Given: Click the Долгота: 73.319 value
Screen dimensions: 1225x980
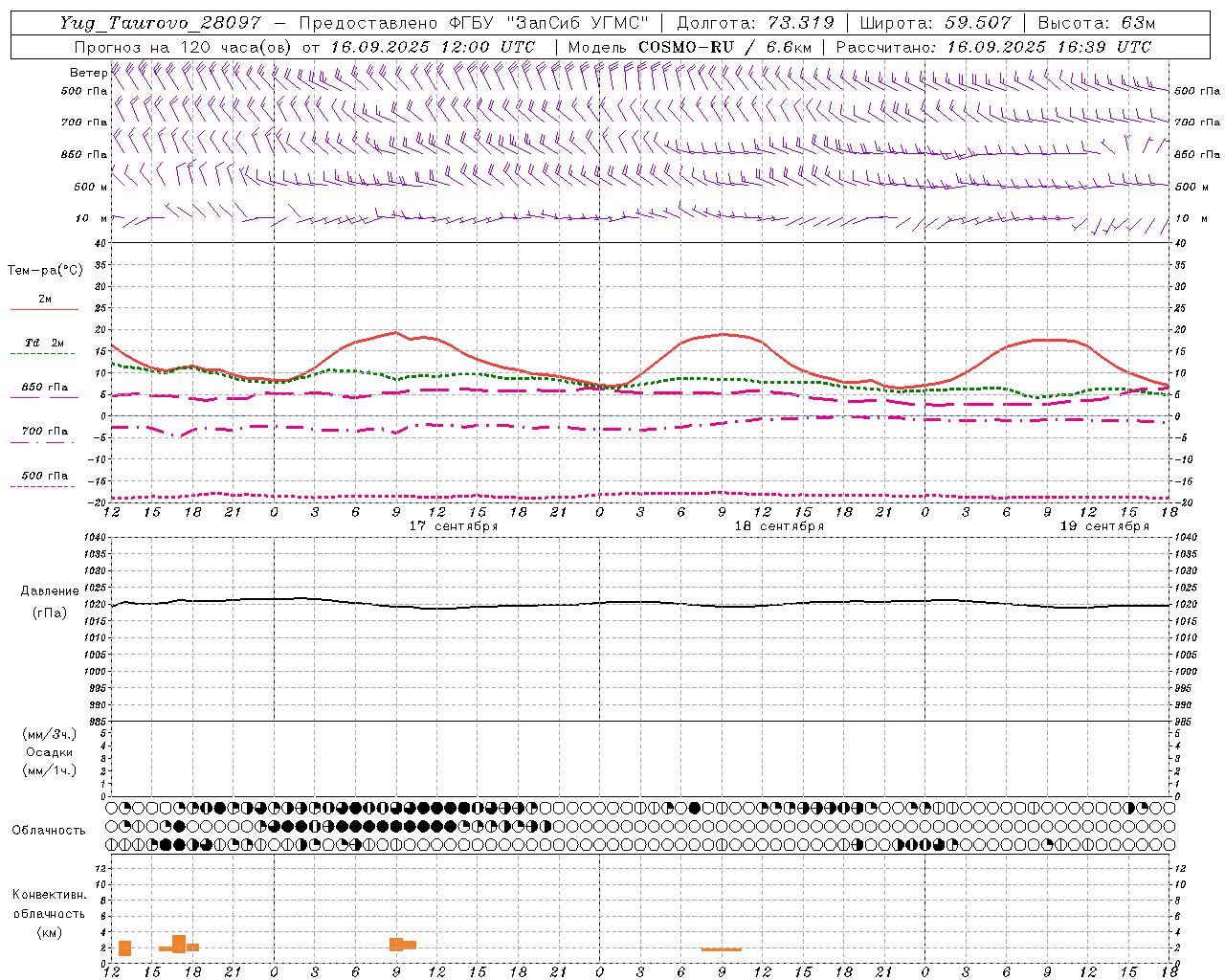Looking at the screenshot, I should [755, 23].
